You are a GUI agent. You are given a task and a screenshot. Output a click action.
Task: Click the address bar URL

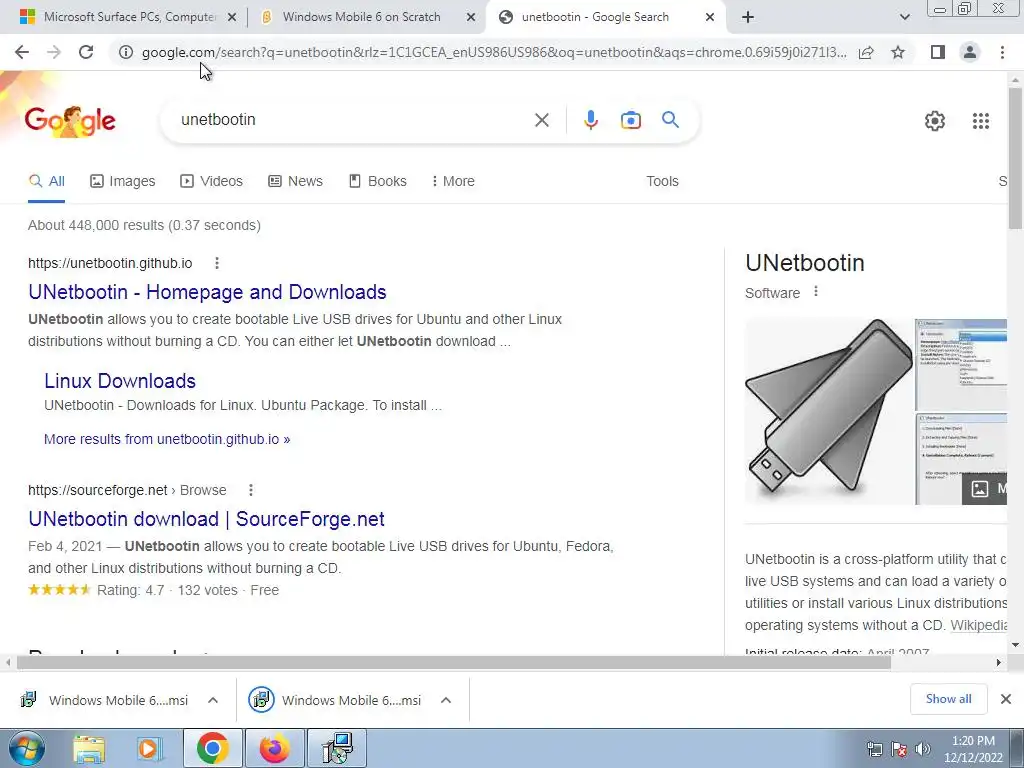coord(494,52)
